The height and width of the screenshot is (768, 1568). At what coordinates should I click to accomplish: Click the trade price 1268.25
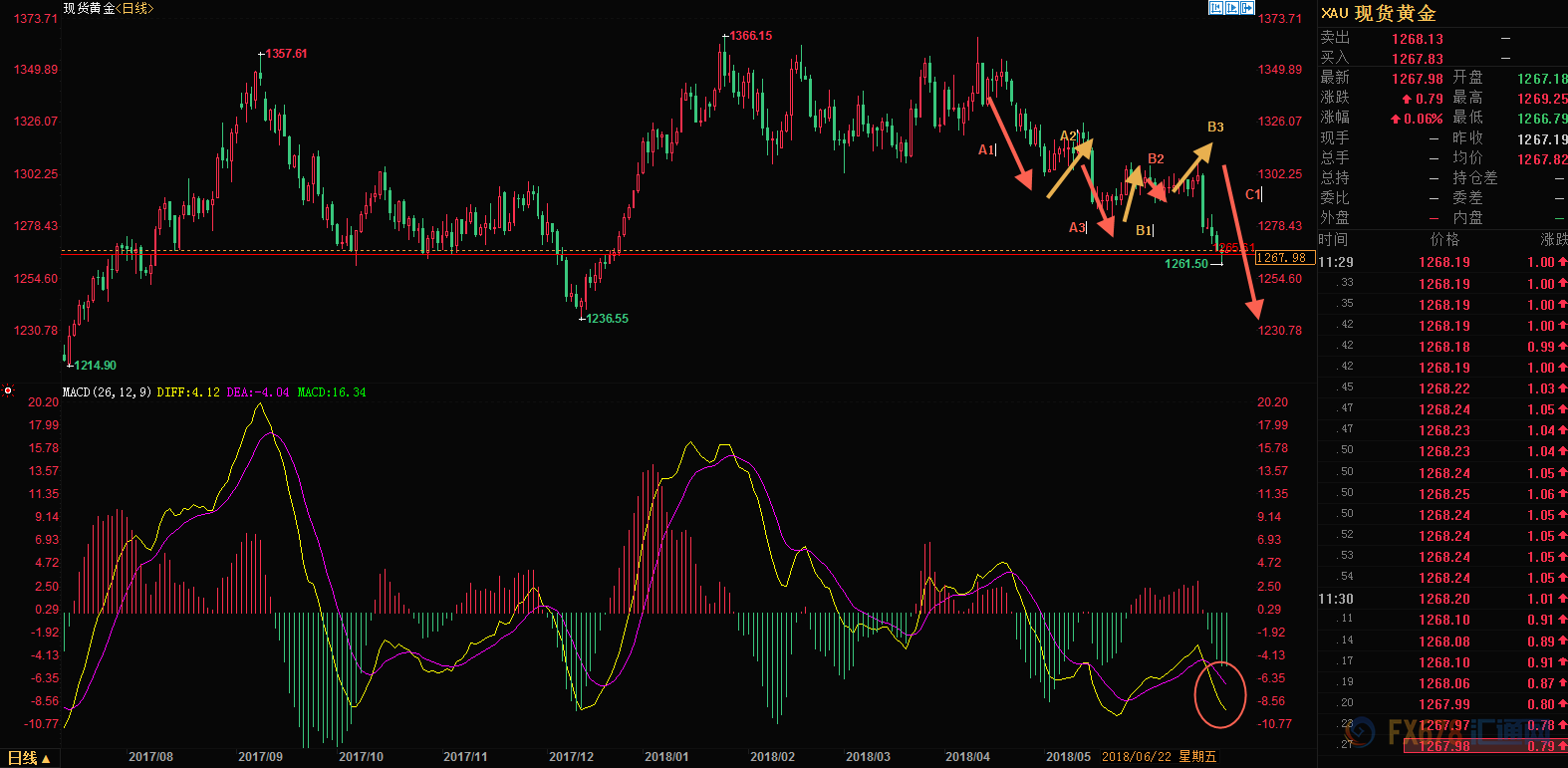tap(1444, 495)
